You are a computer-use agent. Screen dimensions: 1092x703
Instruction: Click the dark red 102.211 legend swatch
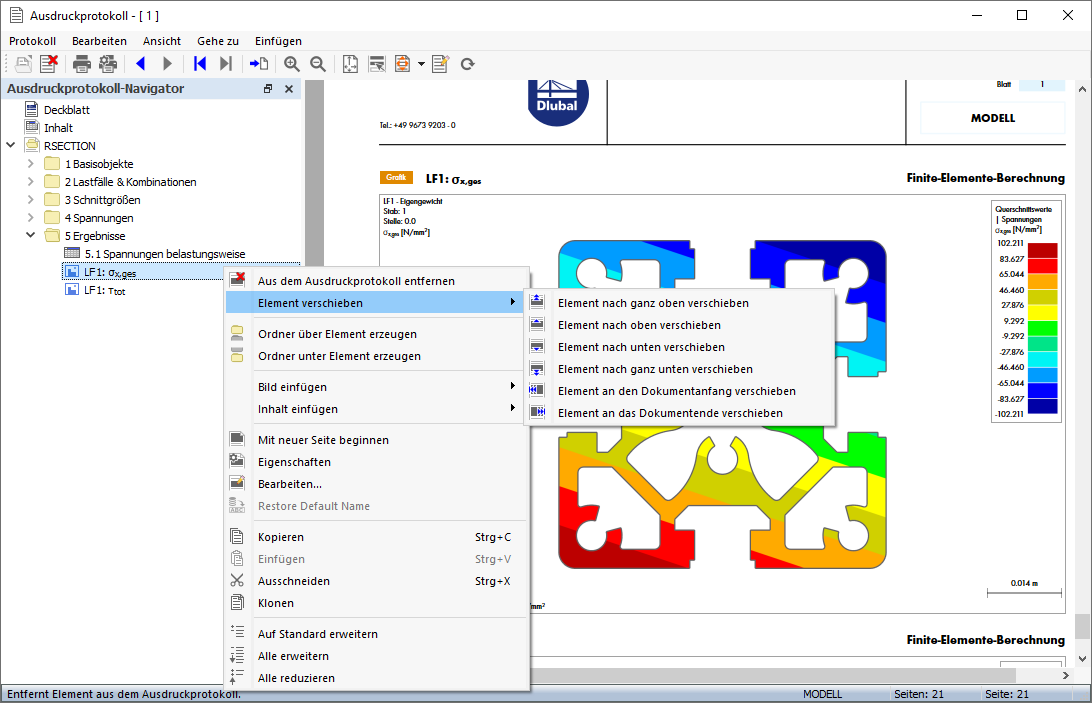pos(1043,251)
